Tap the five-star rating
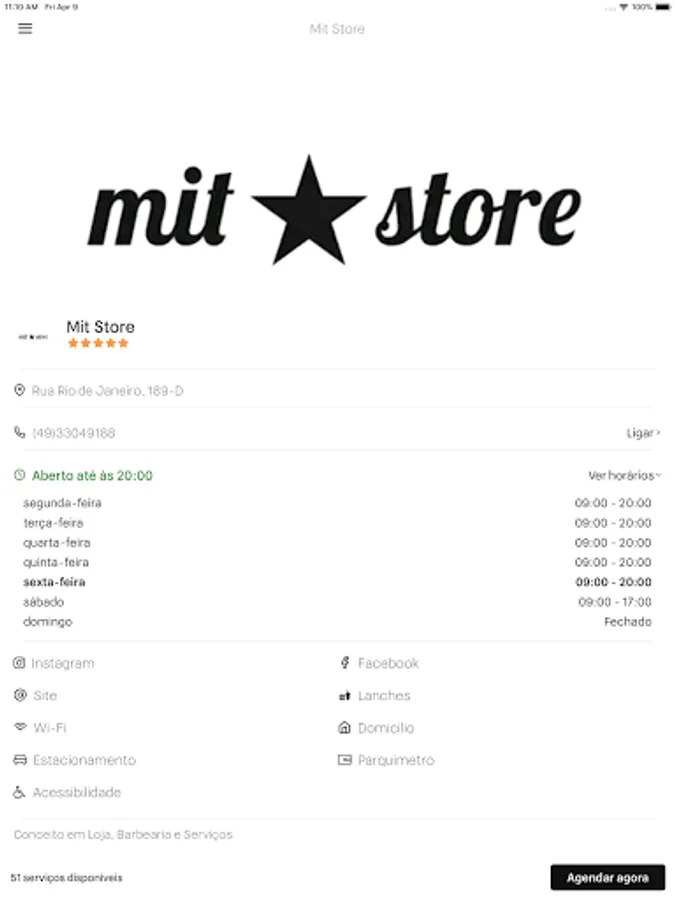The image size is (675, 900). point(98,343)
